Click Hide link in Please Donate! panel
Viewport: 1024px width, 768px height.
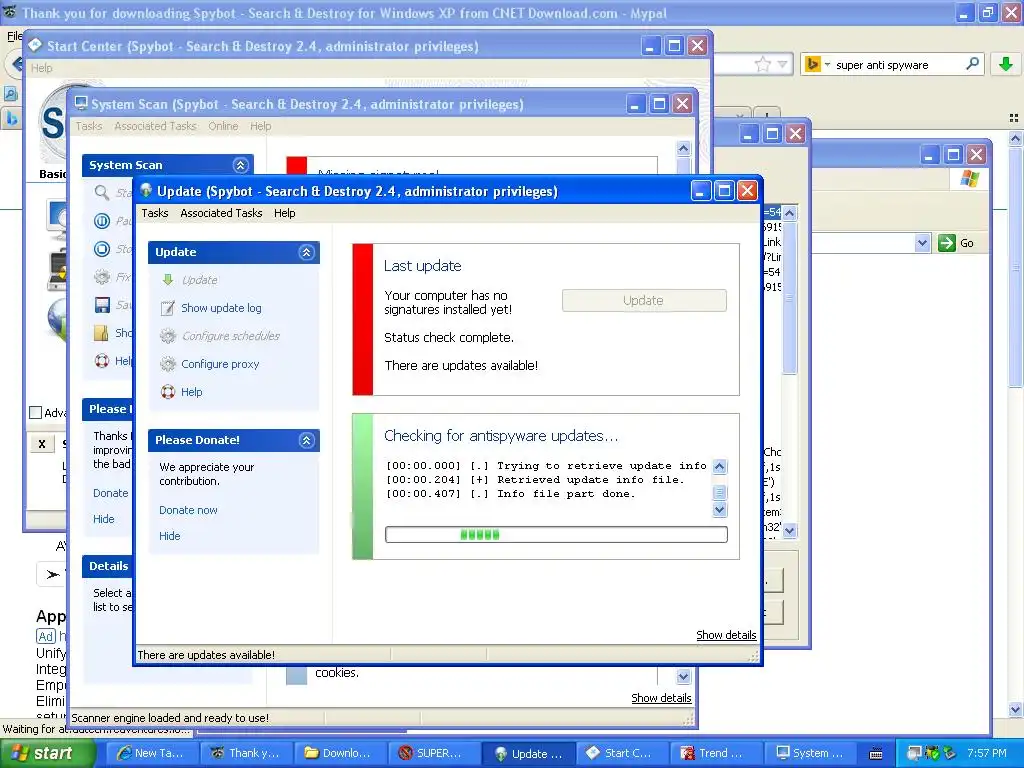(170, 536)
